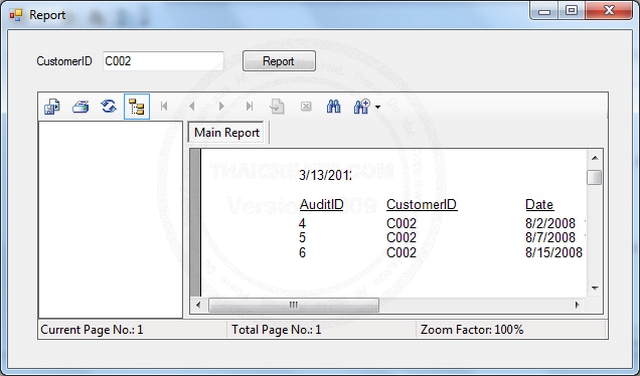Click the horizontal scroll right arrow
Screen dimensions: 640x376
(577, 305)
